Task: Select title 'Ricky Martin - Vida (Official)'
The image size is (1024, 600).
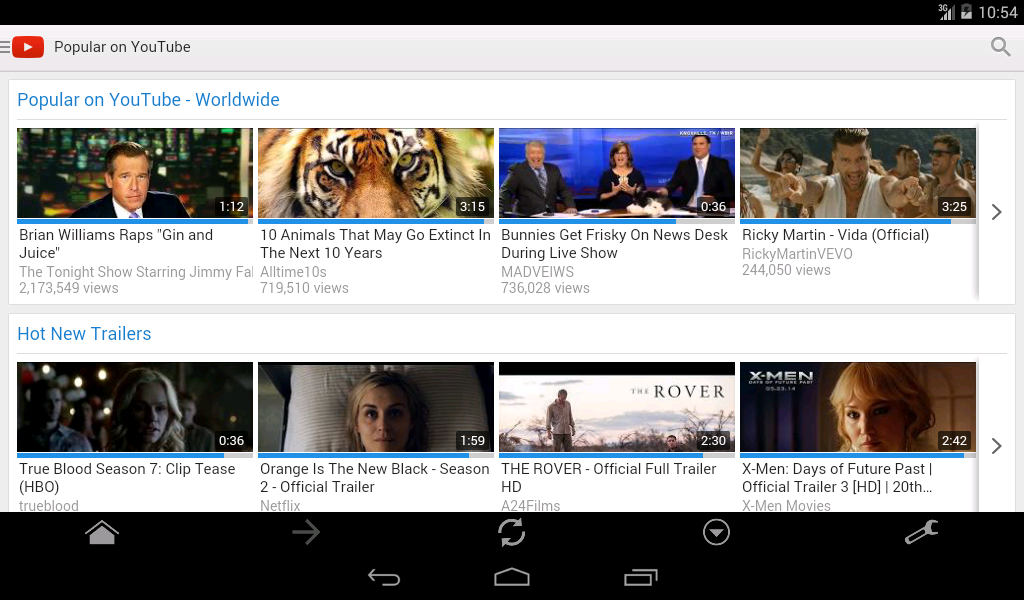Action: (835, 235)
